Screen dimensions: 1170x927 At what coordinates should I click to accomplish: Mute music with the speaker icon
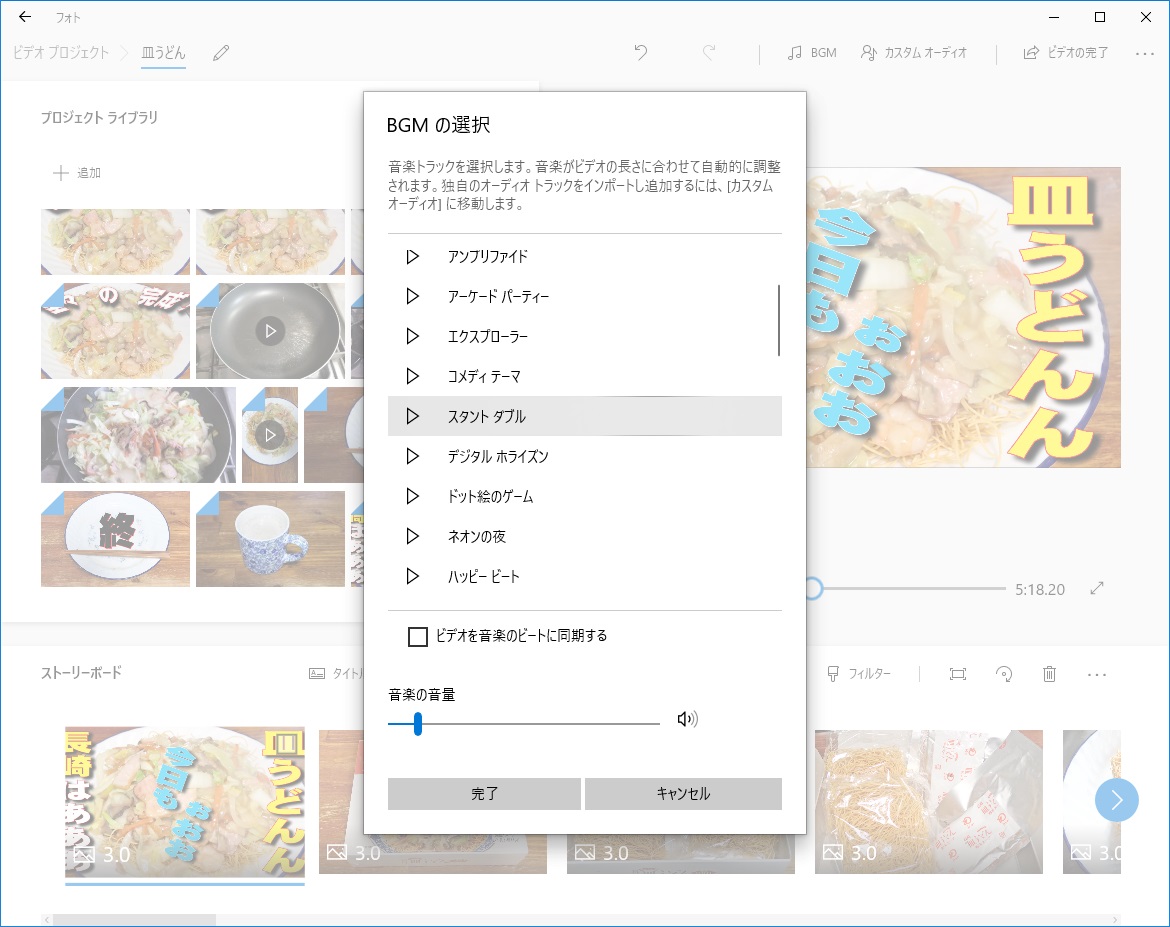tap(687, 719)
